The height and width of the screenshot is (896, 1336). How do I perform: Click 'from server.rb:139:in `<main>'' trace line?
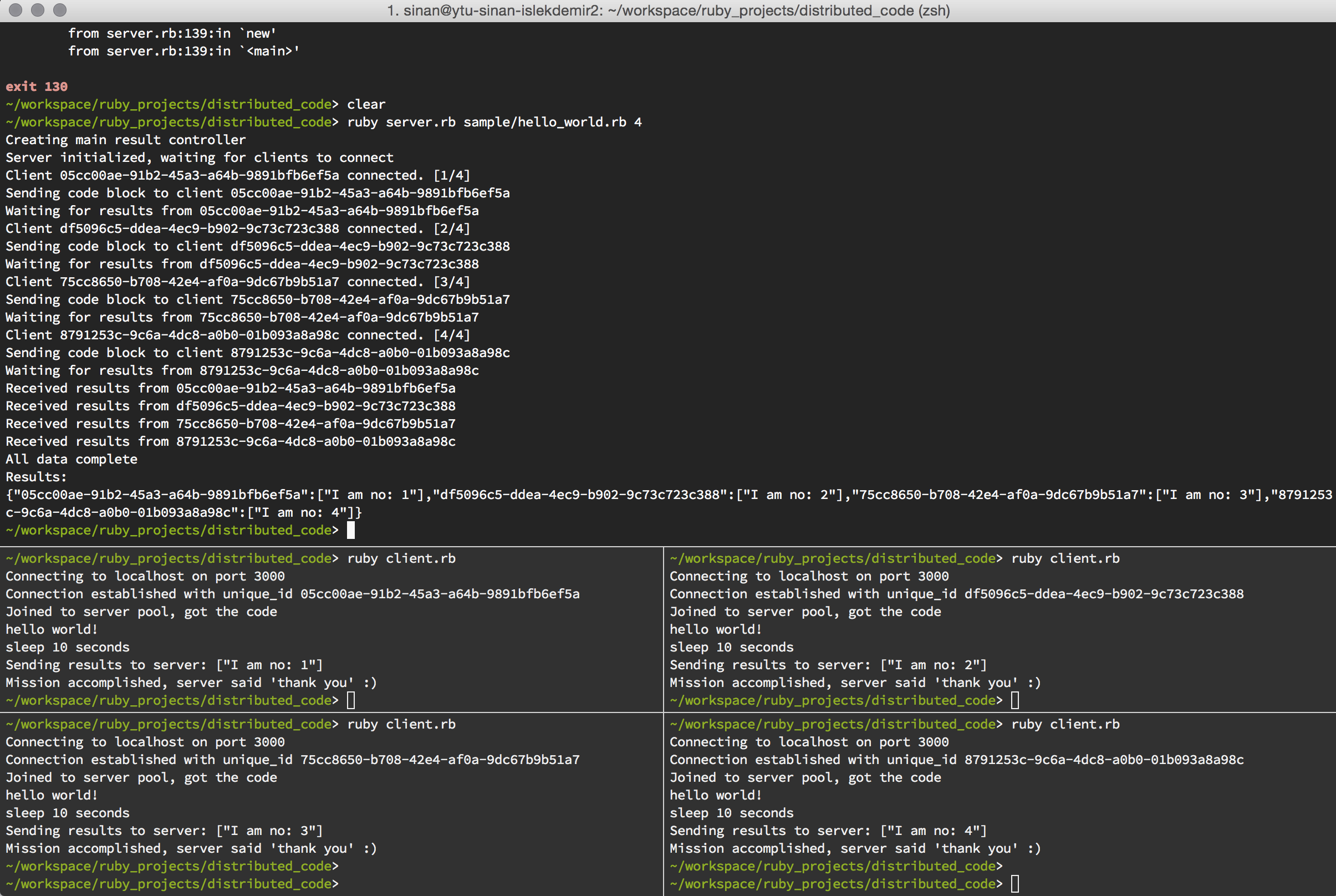(x=184, y=51)
